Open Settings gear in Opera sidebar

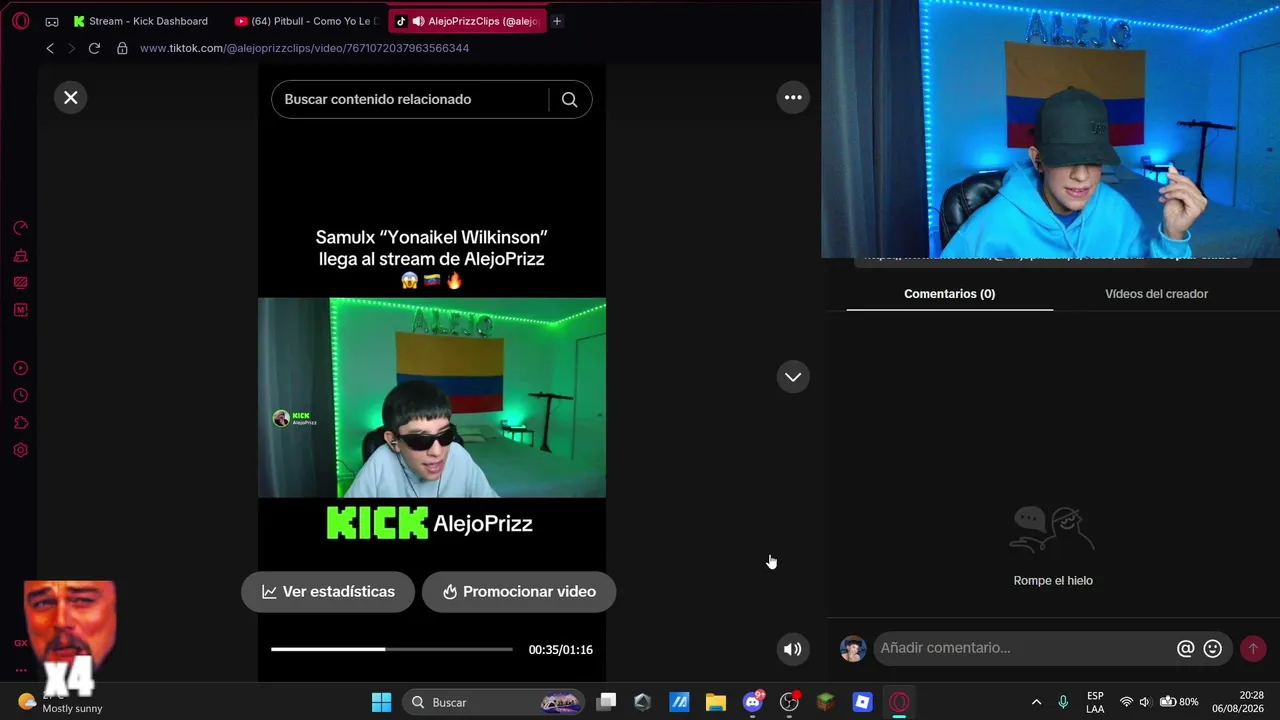point(20,450)
